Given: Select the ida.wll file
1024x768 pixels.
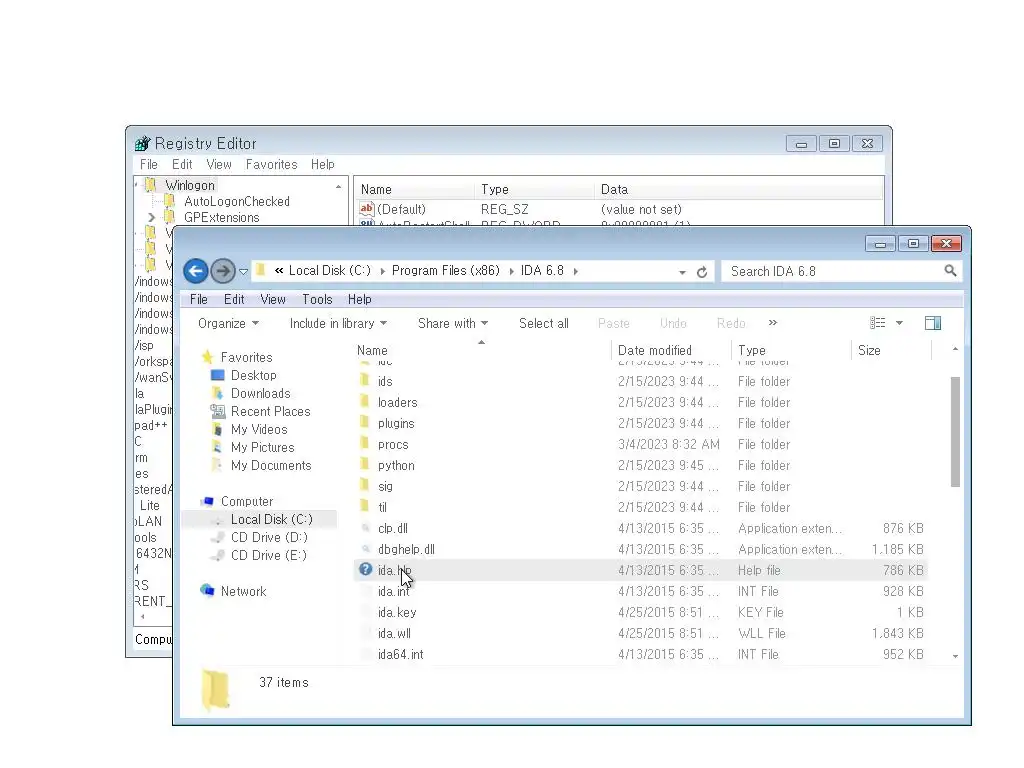Looking at the screenshot, I should [394, 633].
